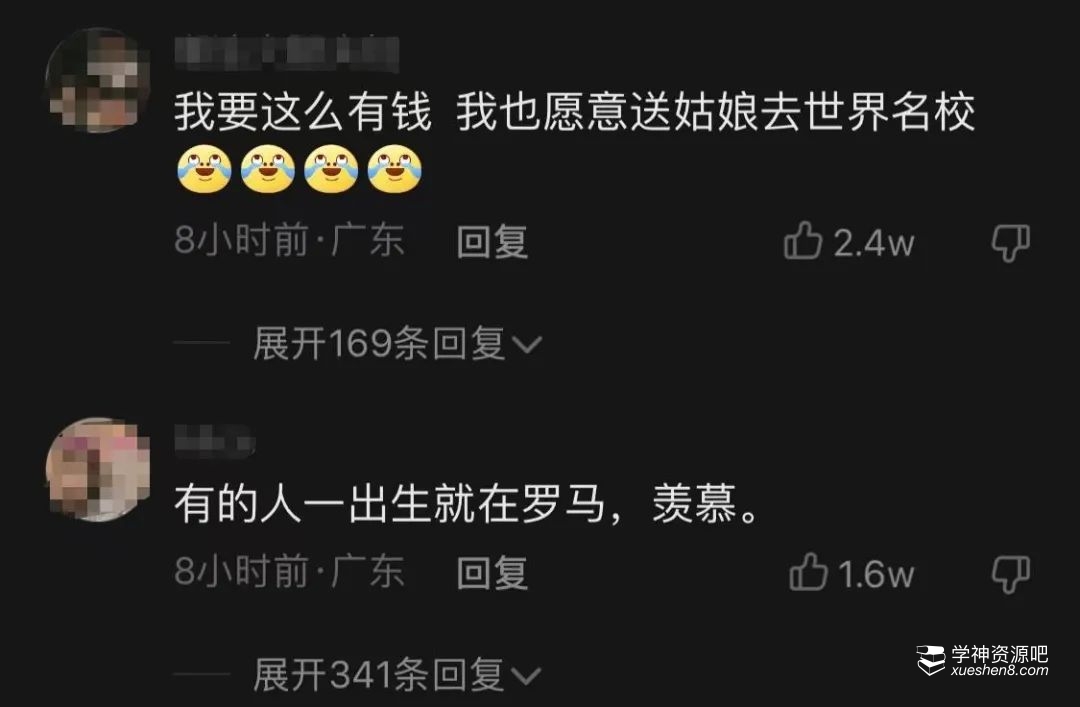Dislike the comment with 1.6w likes
1080x707 pixels.
(1010, 574)
